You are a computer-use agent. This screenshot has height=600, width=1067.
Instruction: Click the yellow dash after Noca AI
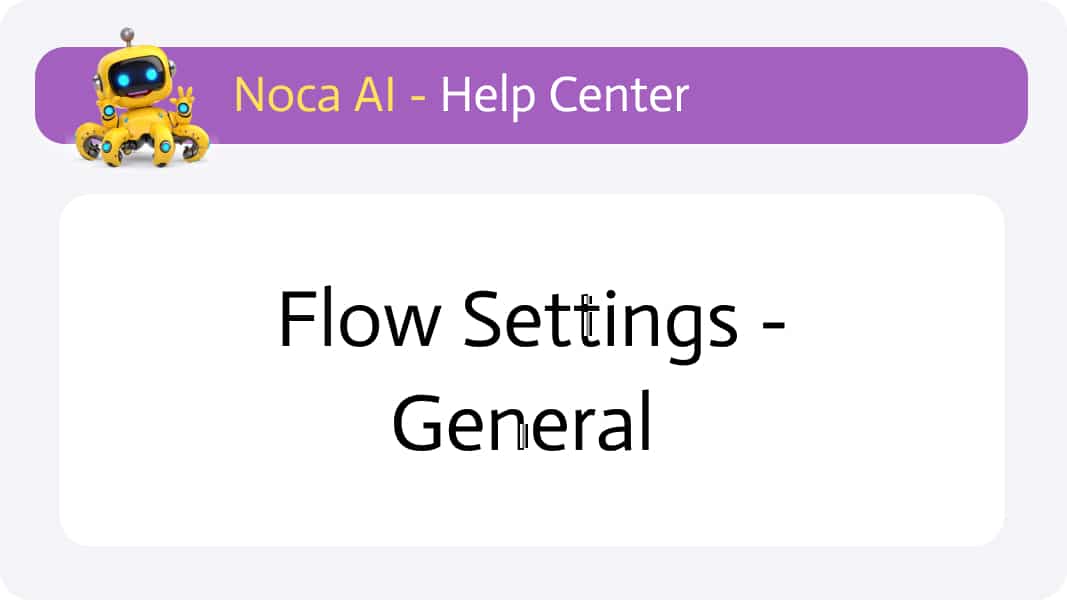(418, 97)
